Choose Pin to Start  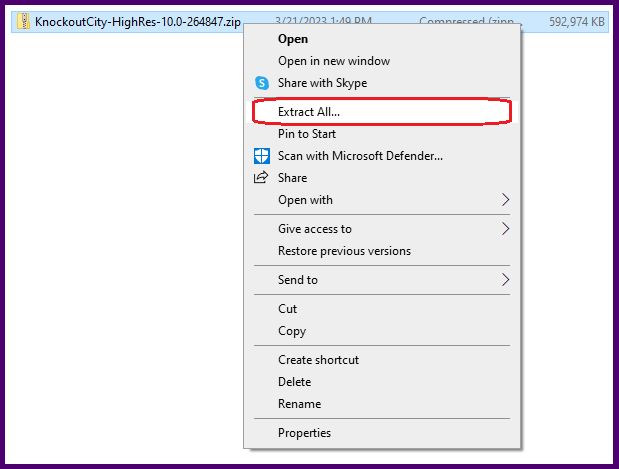coord(307,134)
